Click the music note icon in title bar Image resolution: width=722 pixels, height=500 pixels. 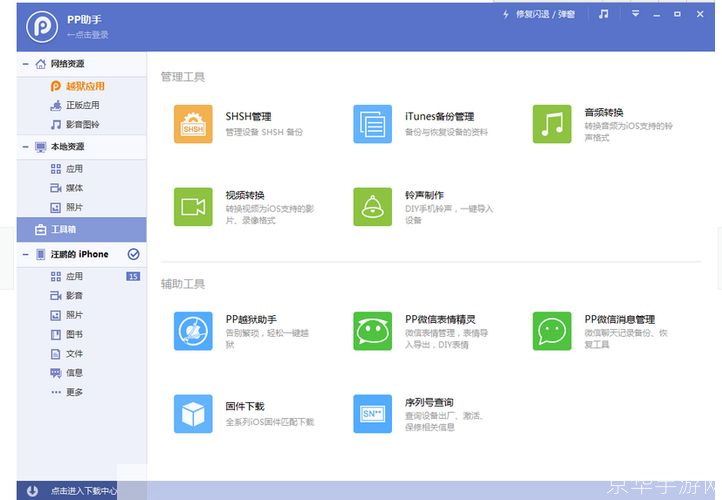(603, 14)
